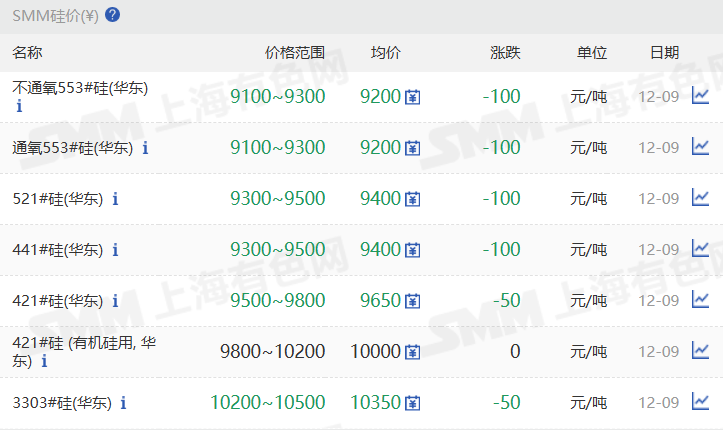Select 9300~9500 range in 441#硅 row

pyautogui.click(x=278, y=249)
